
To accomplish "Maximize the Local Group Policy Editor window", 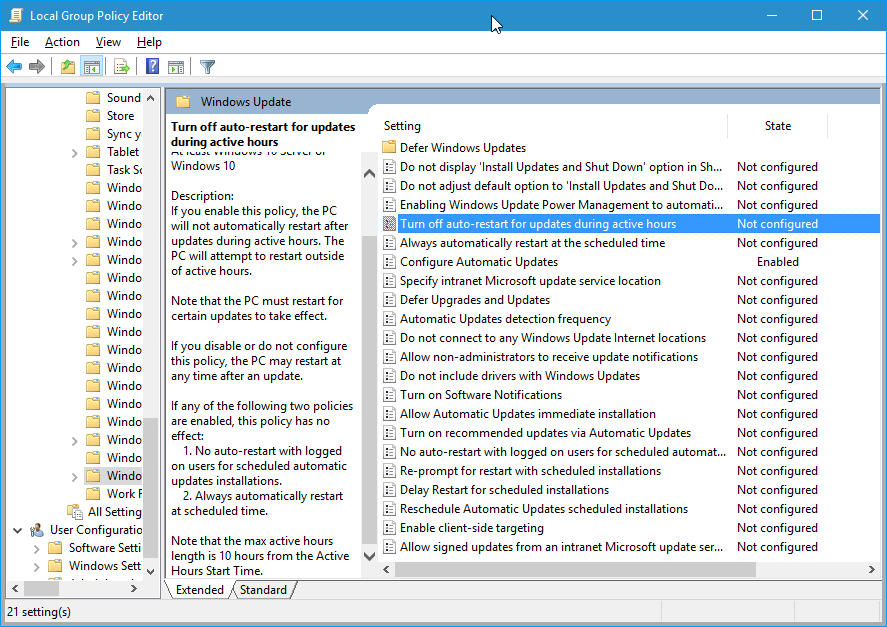I will click(x=817, y=15).
